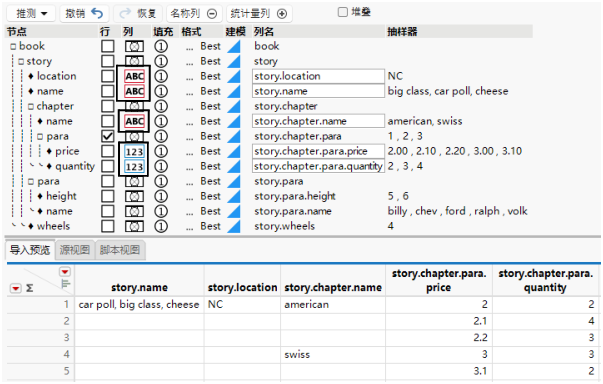
Task: Collapse the para node above height
Action: tap(31, 181)
